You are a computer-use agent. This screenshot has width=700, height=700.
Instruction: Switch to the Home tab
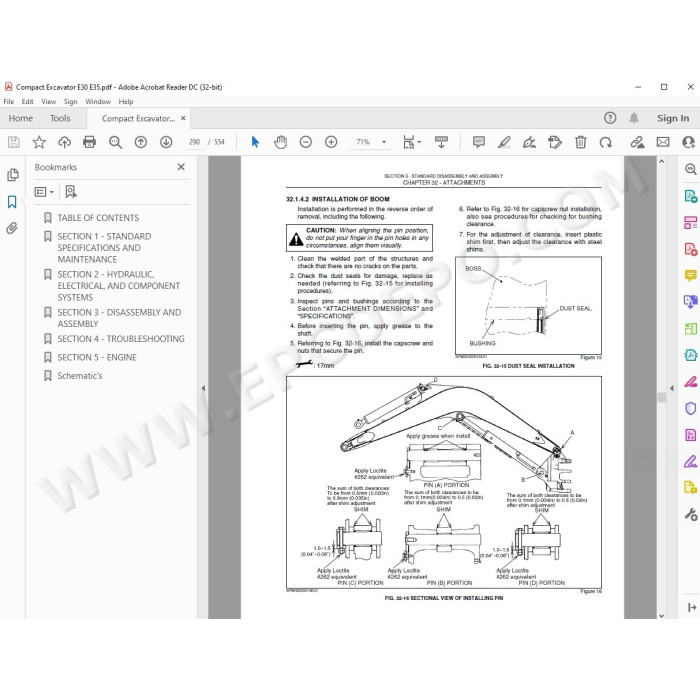point(21,118)
